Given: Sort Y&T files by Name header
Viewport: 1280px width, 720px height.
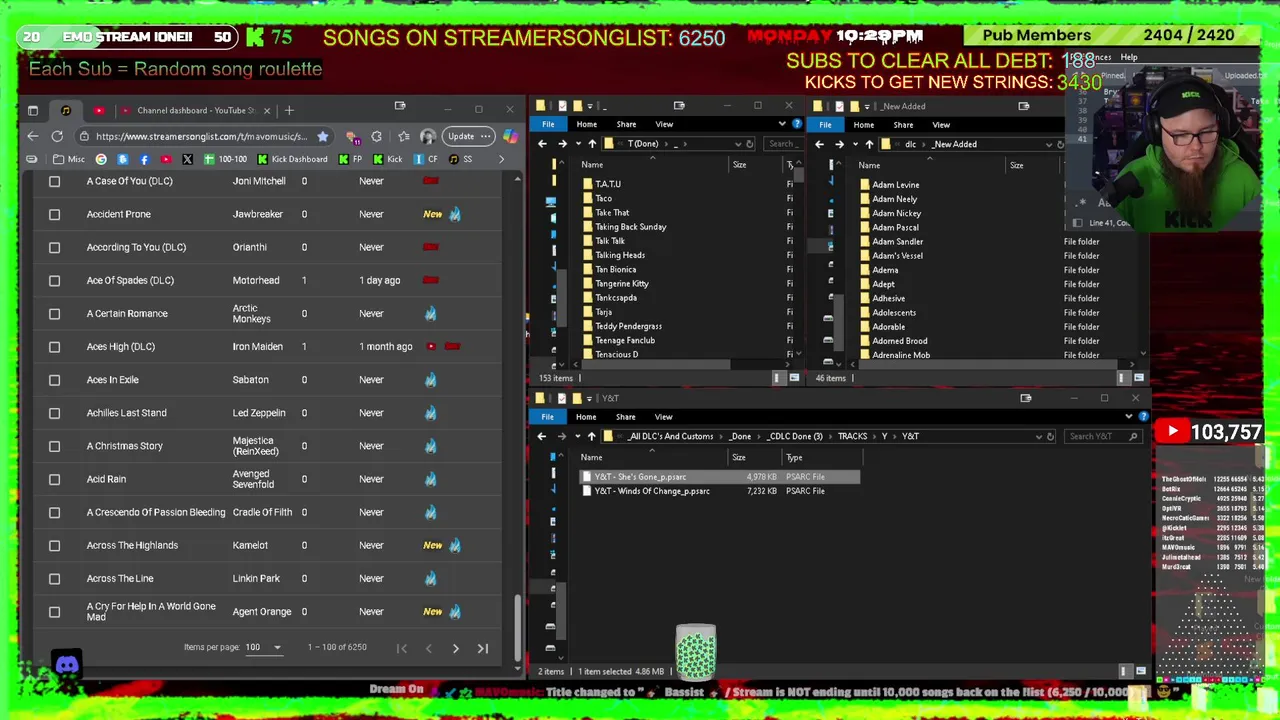Looking at the screenshot, I should [592, 457].
